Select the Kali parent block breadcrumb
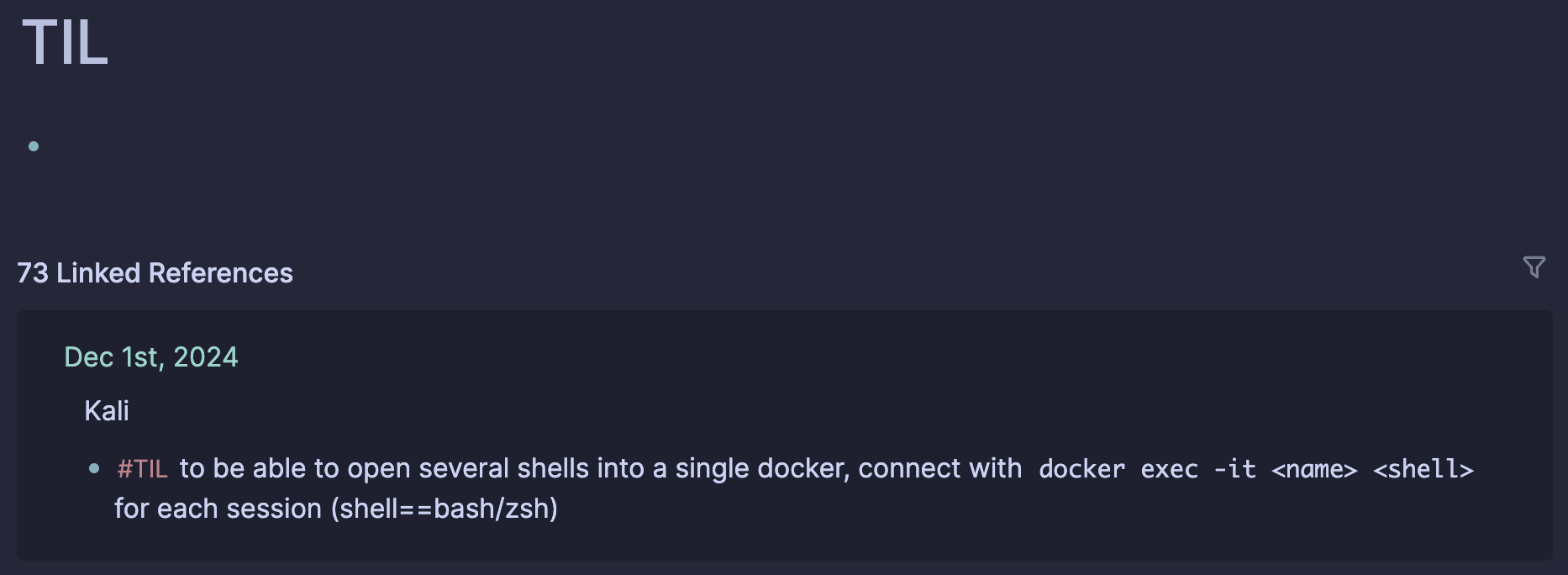Screen dimensions: 1568x575 107,411
